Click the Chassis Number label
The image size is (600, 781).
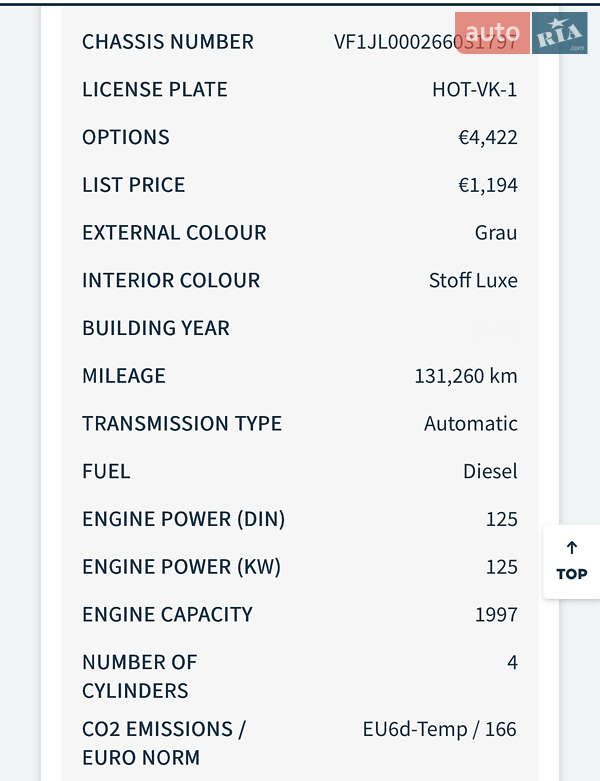(x=168, y=42)
